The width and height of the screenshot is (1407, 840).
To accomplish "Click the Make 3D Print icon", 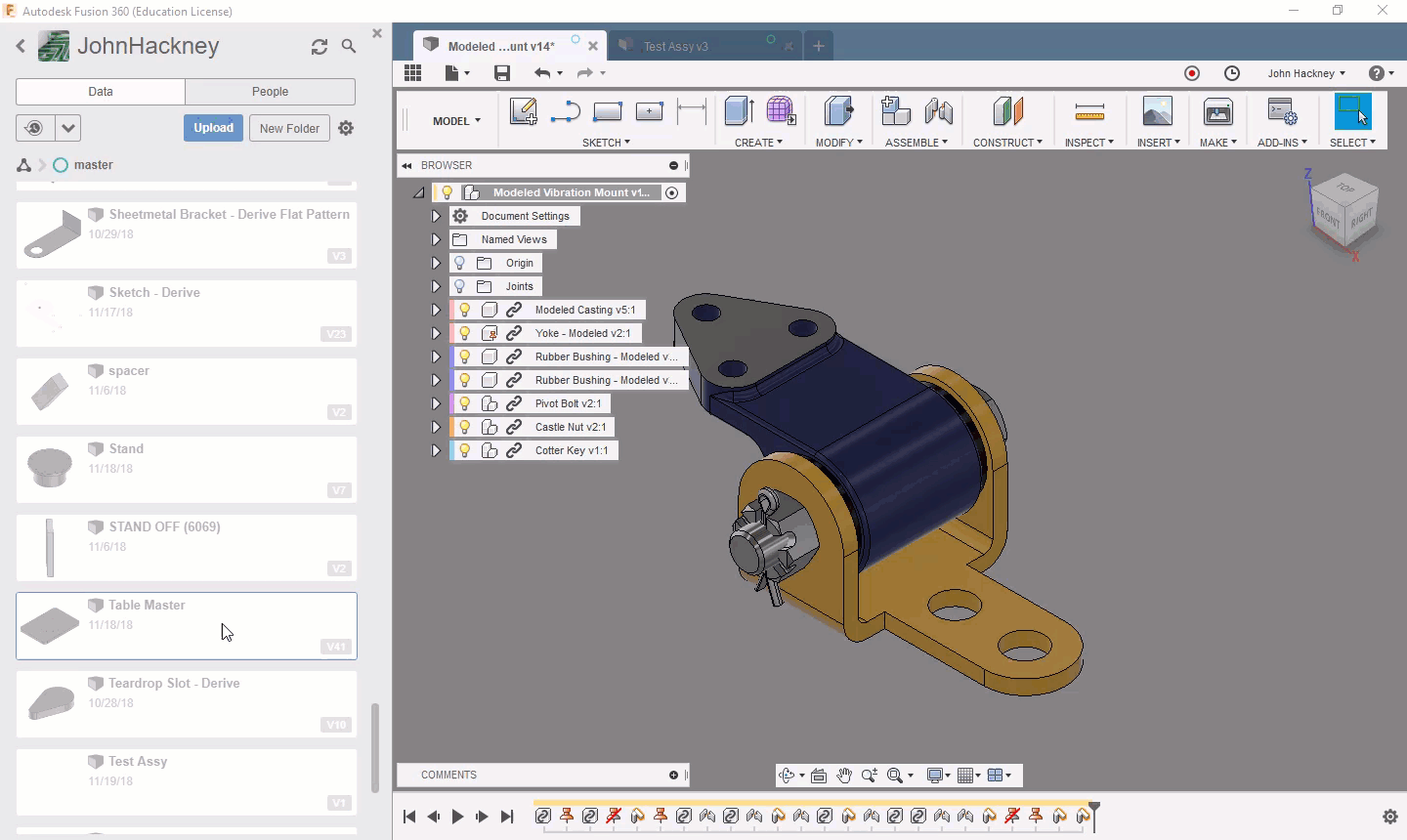I will [x=1218, y=111].
